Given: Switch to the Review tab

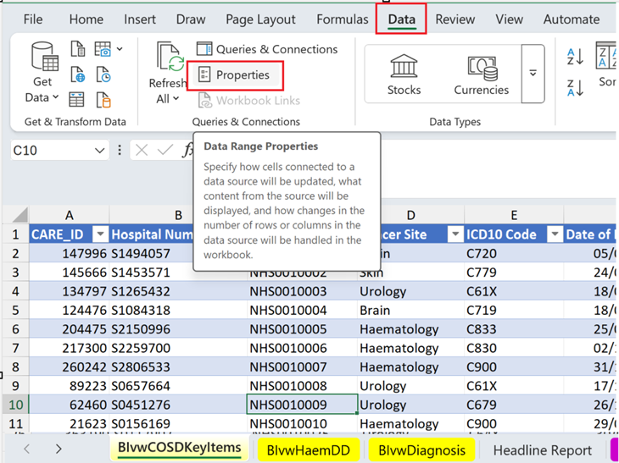Looking at the screenshot, I should pyautogui.click(x=455, y=19).
